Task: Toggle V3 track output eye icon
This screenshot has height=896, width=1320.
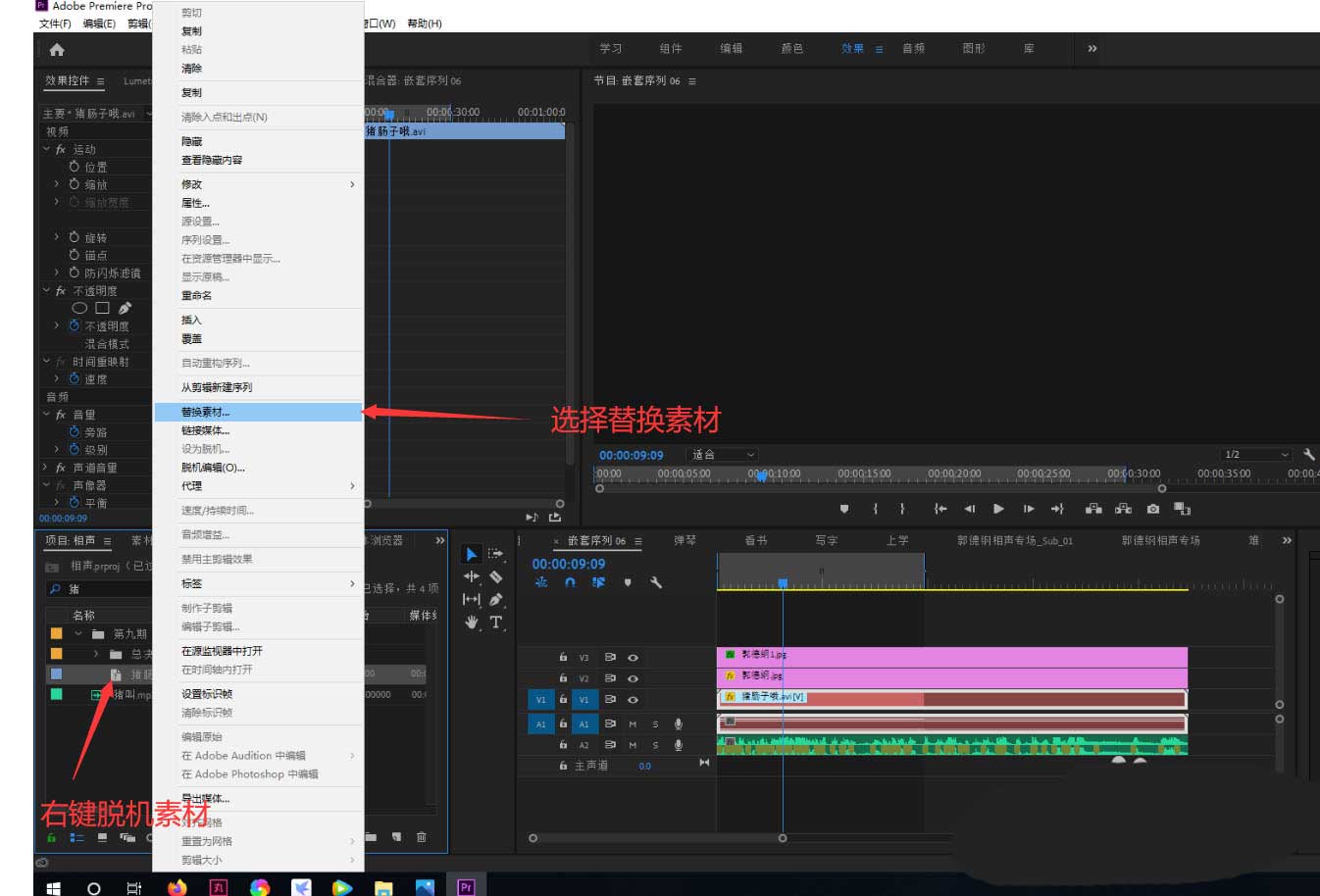Action: click(633, 658)
